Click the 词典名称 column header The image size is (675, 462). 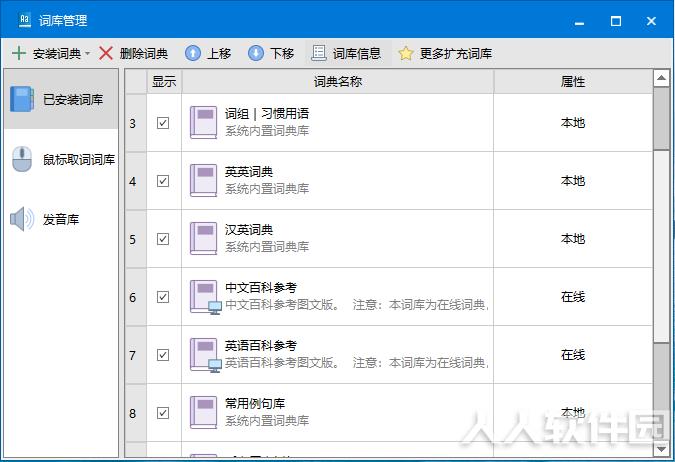pos(338,81)
